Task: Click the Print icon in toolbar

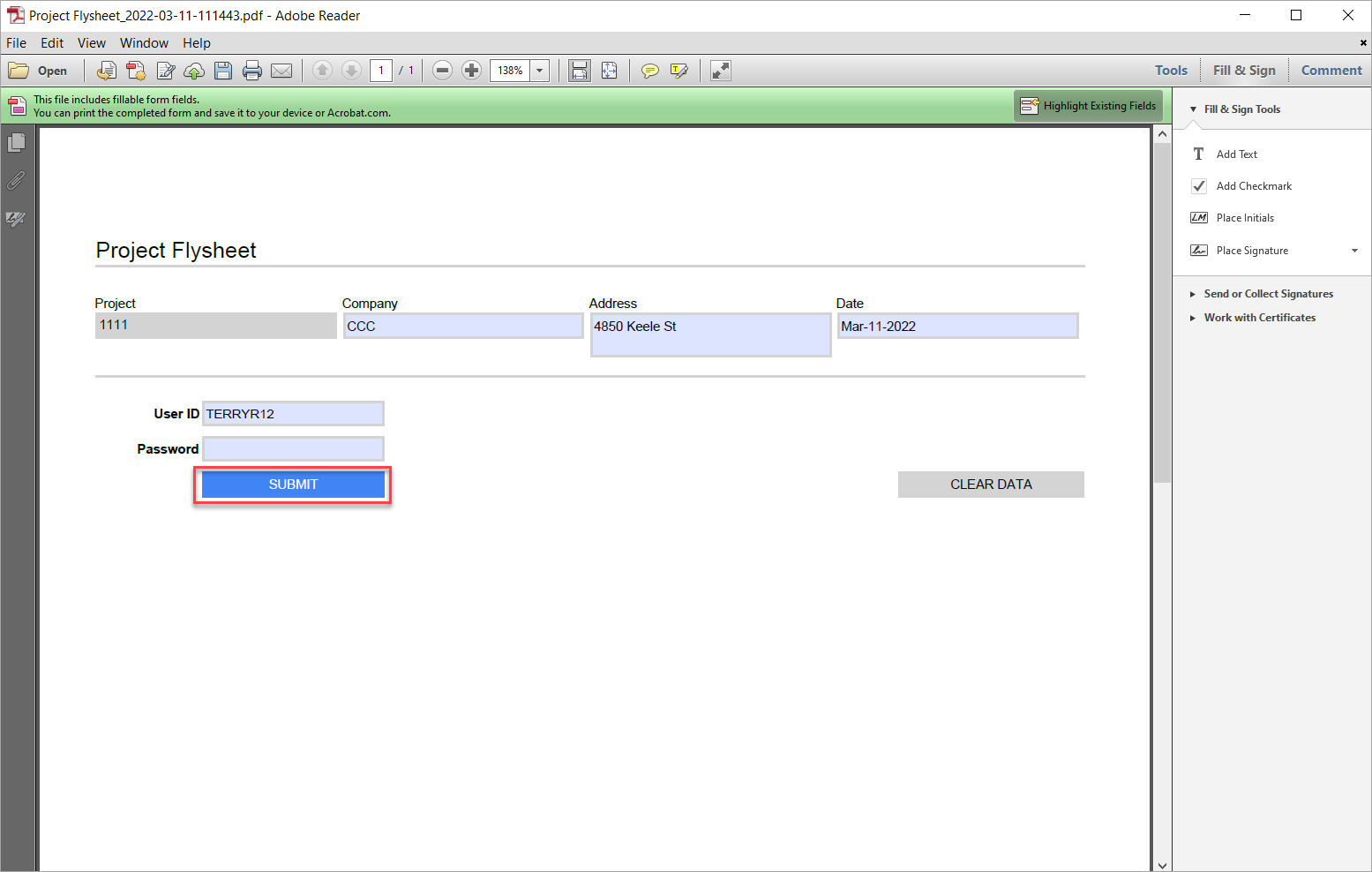Action: tap(252, 71)
